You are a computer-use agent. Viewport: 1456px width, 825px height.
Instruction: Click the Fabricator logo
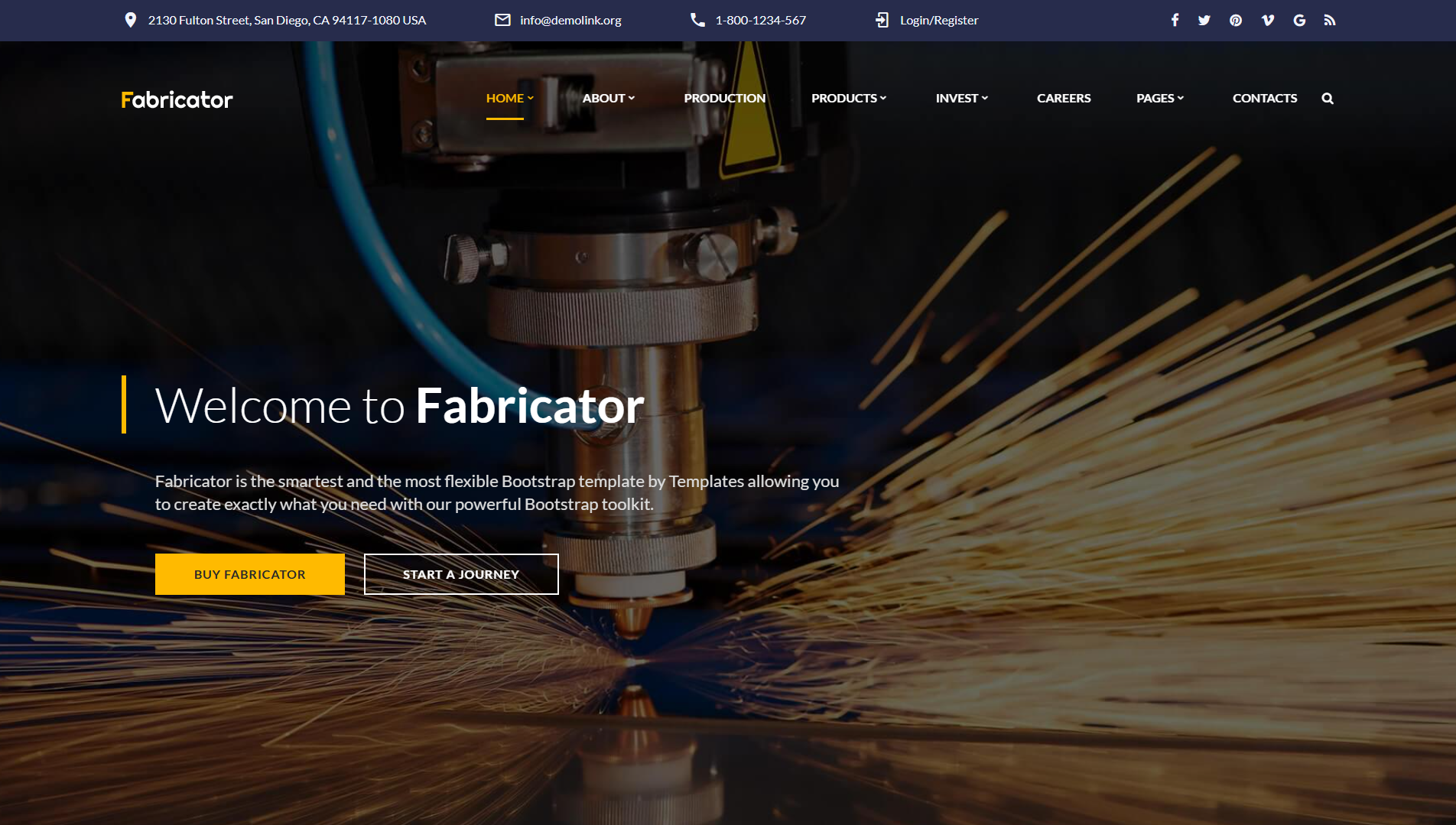coord(177,100)
